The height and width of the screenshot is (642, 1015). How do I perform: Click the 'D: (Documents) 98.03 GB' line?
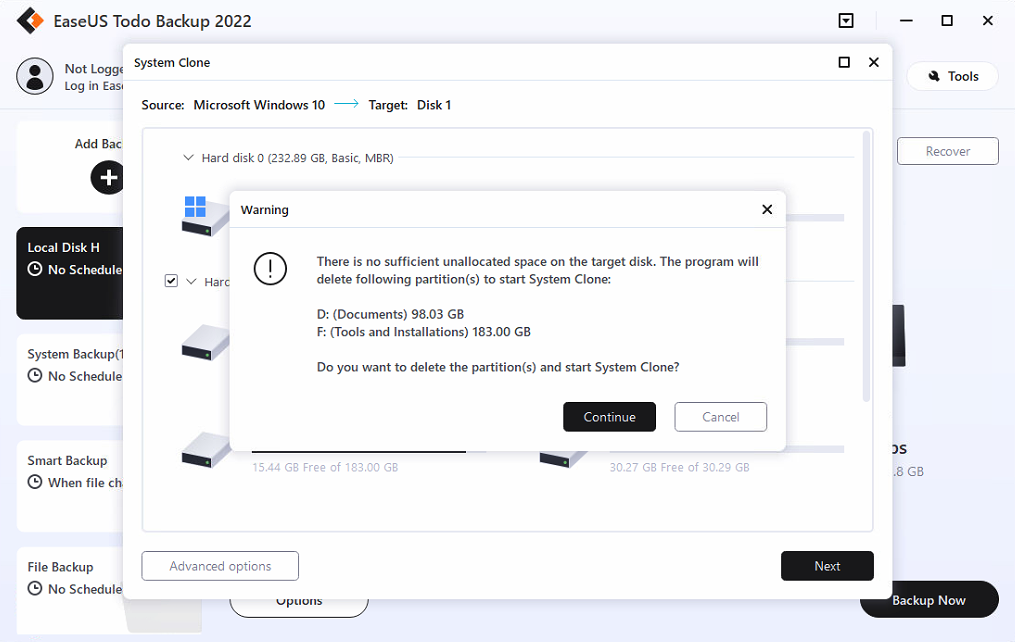(x=390, y=314)
